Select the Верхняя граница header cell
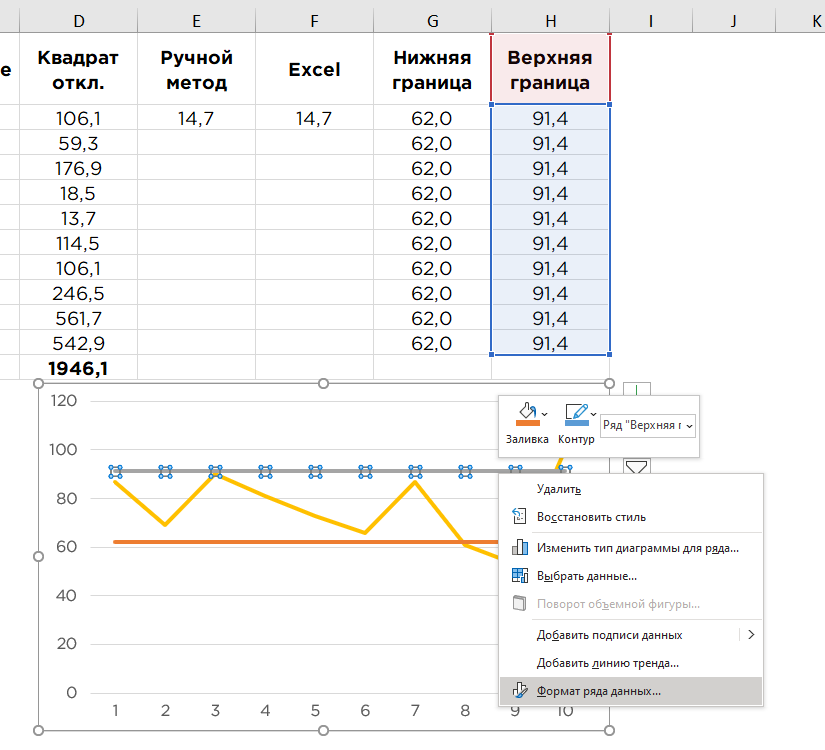Image resolution: width=825 pixels, height=750 pixels. pos(550,69)
